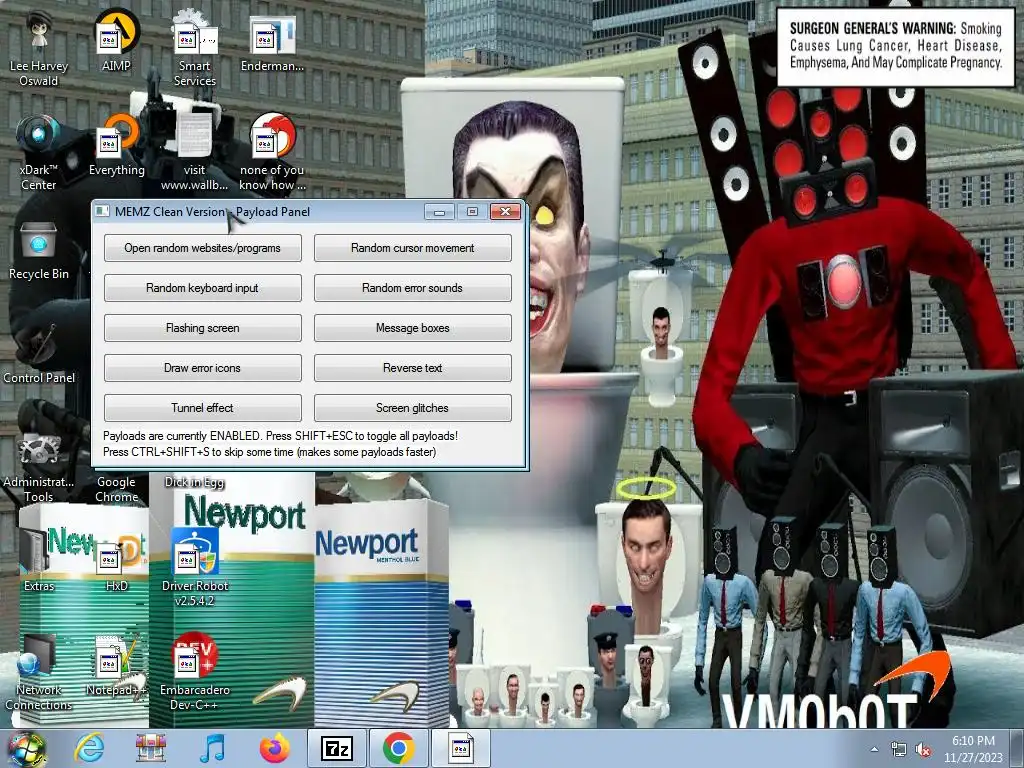Select the Notepad++ desktop shortcut
1024x768 pixels.
click(116, 666)
